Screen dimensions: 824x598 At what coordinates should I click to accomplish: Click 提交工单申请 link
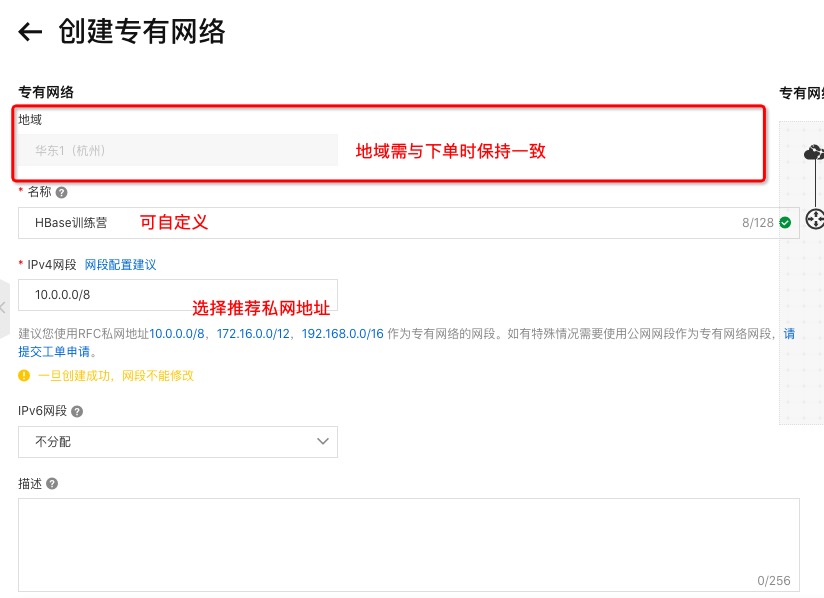(54, 352)
